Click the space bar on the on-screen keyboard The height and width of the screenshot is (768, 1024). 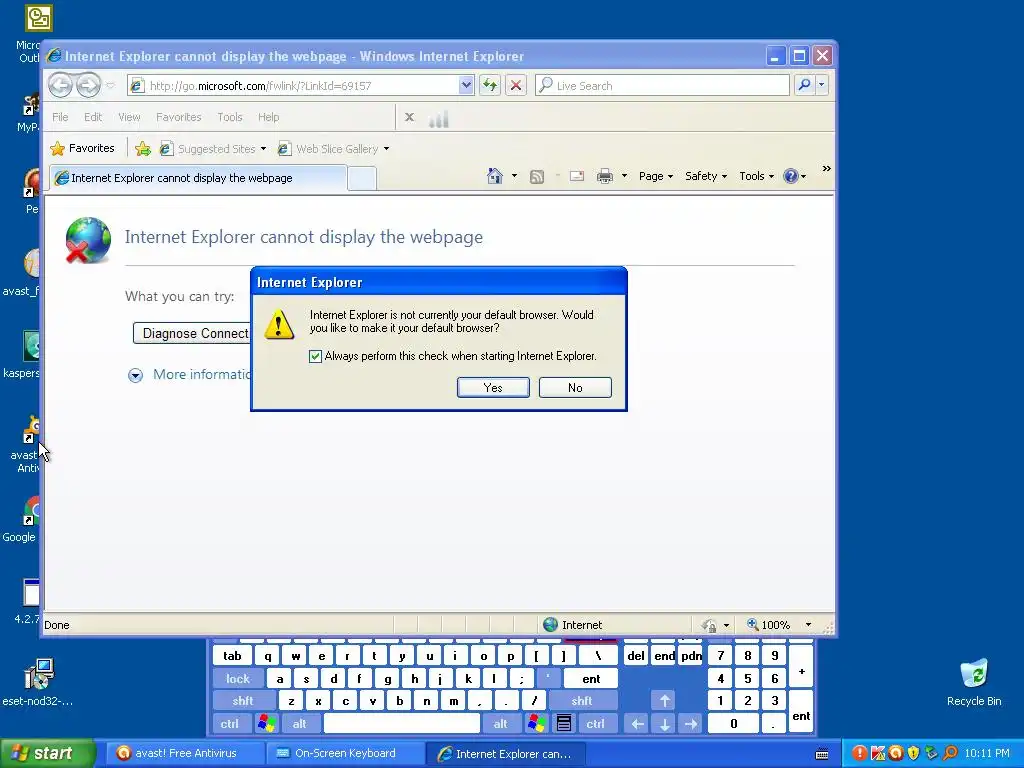point(402,724)
